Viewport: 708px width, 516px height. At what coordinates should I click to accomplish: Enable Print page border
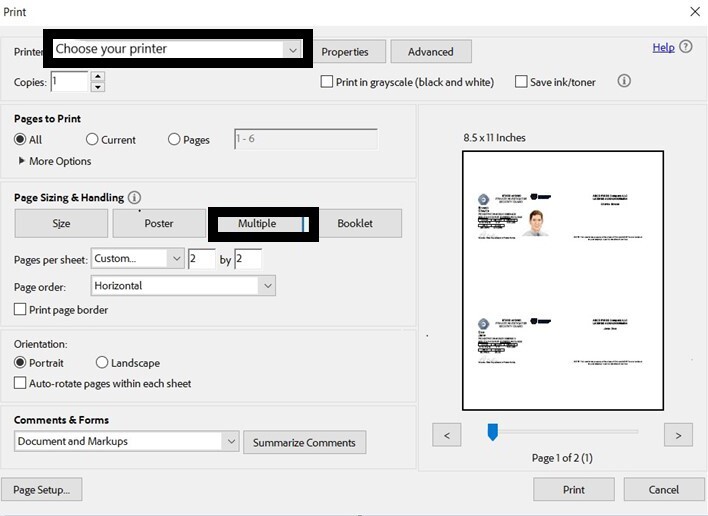tap(20, 309)
